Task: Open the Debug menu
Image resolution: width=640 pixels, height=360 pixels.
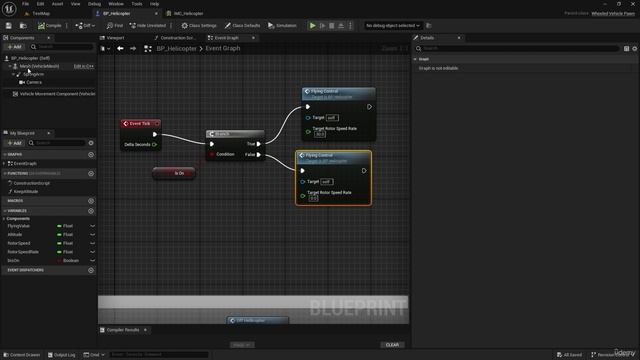Action: tap(94, 4)
